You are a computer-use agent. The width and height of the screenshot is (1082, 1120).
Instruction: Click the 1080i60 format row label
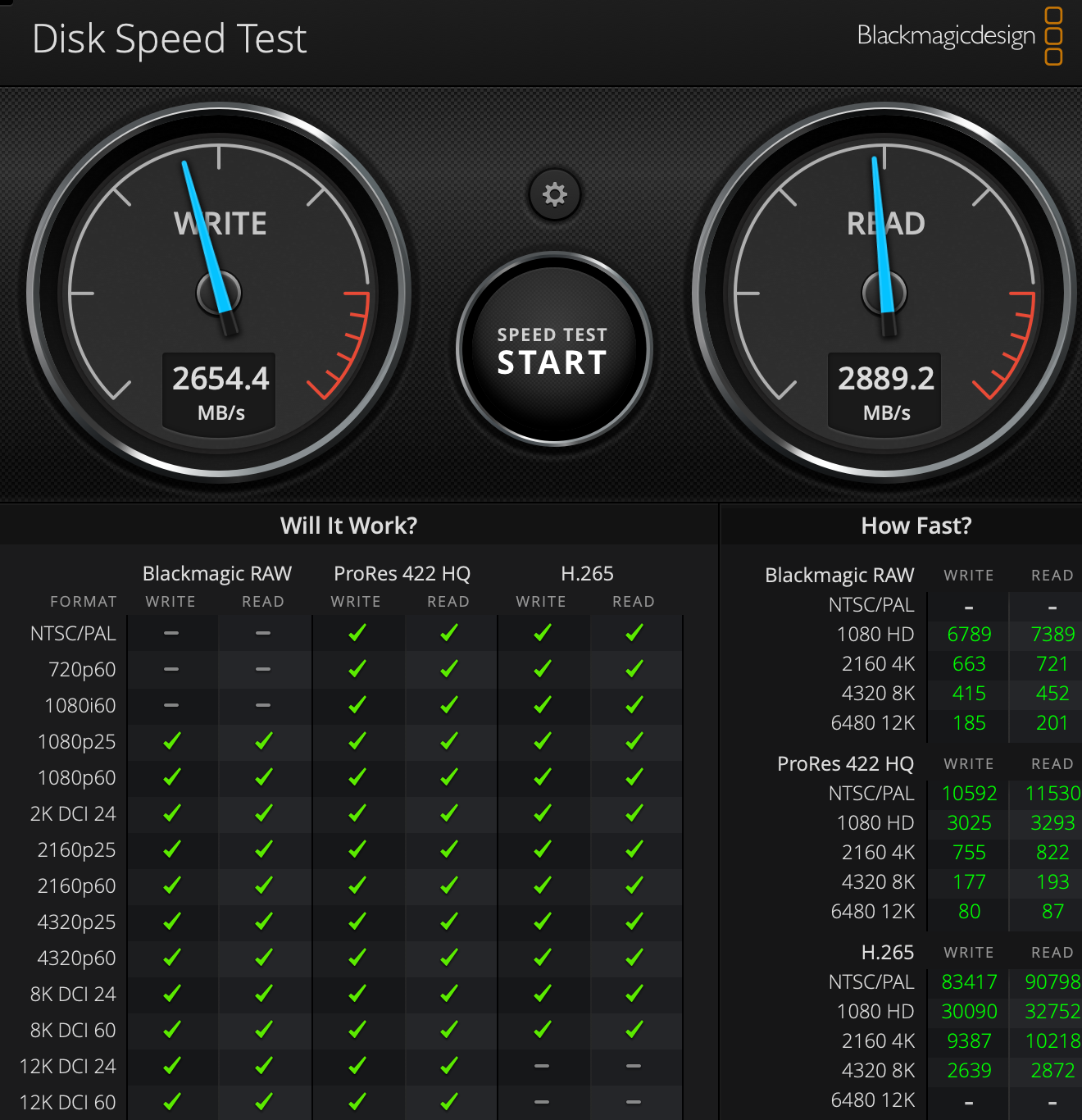click(x=80, y=706)
